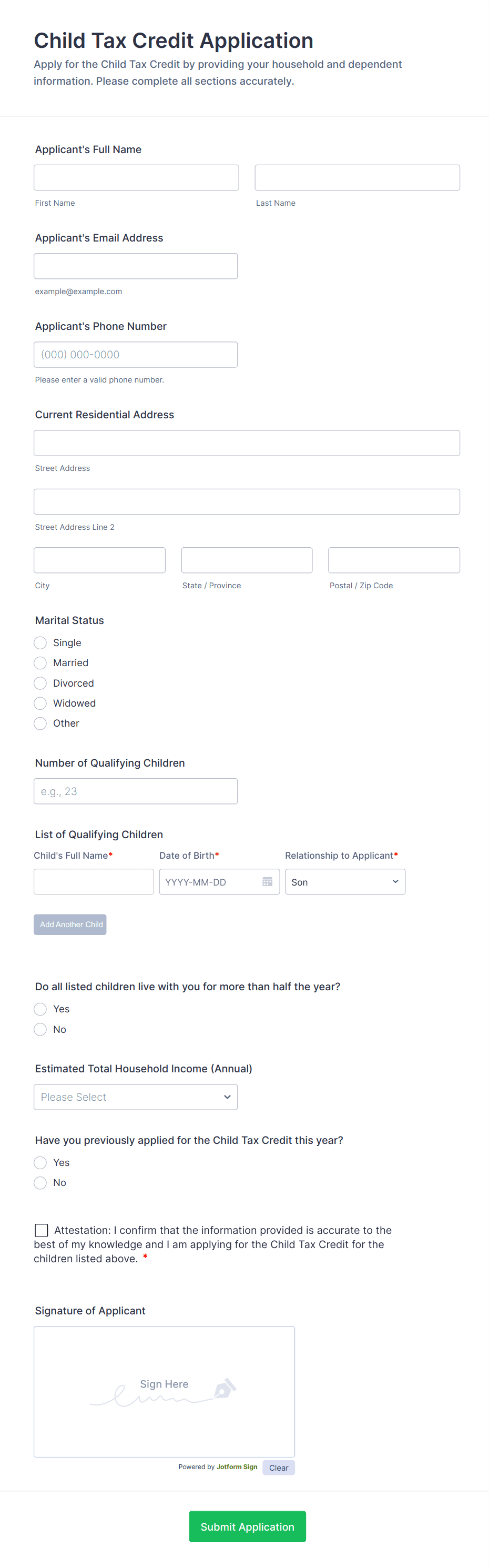
Task: Select the Single marital status option
Action: tap(40, 643)
